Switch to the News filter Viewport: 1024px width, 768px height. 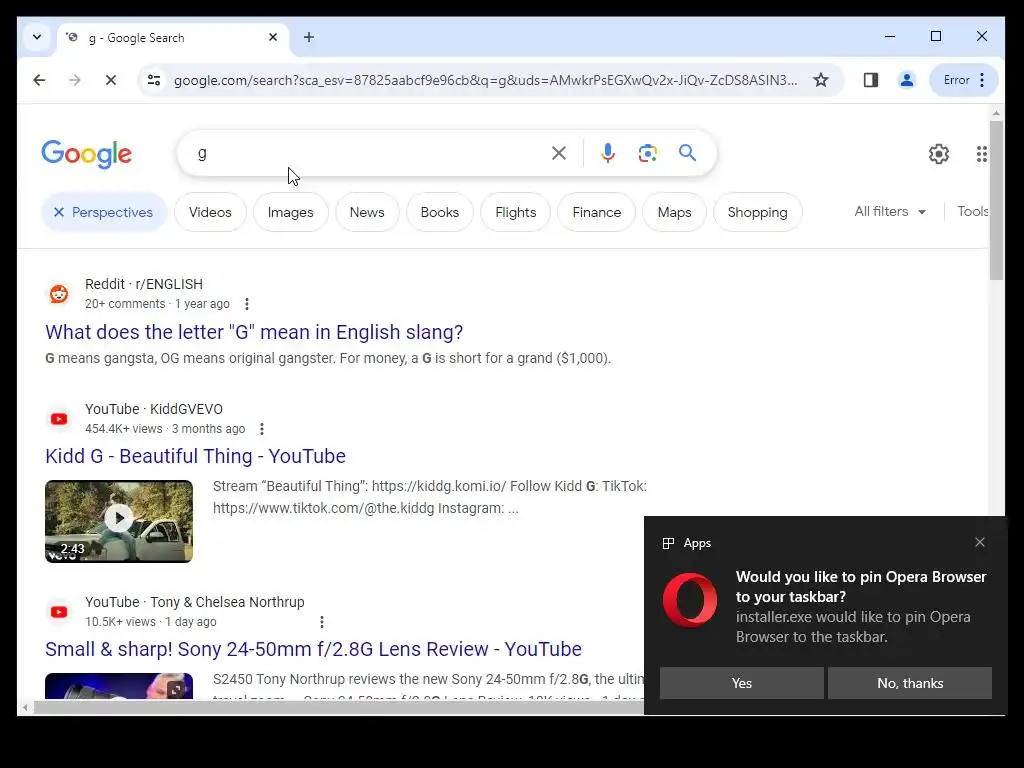[367, 212]
